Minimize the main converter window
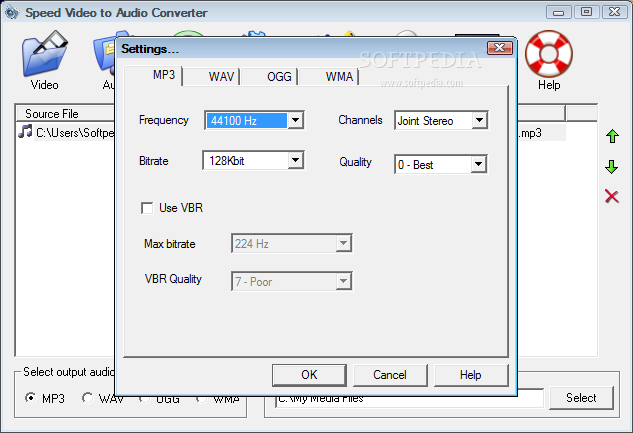The height and width of the screenshot is (433, 633). 558,12
